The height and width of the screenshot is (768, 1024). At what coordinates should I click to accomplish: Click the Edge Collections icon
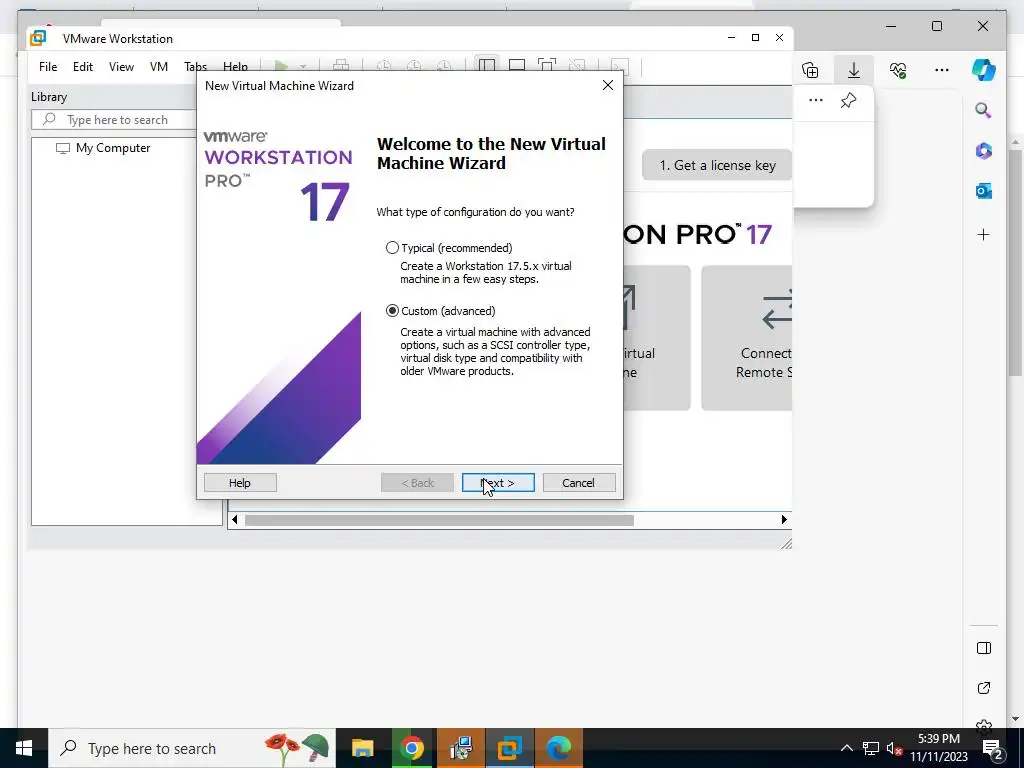pos(810,70)
